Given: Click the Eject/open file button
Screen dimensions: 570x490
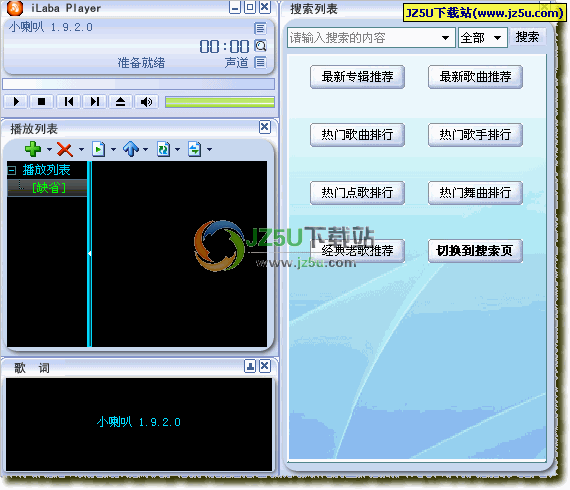Looking at the screenshot, I should [x=120, y=102].
